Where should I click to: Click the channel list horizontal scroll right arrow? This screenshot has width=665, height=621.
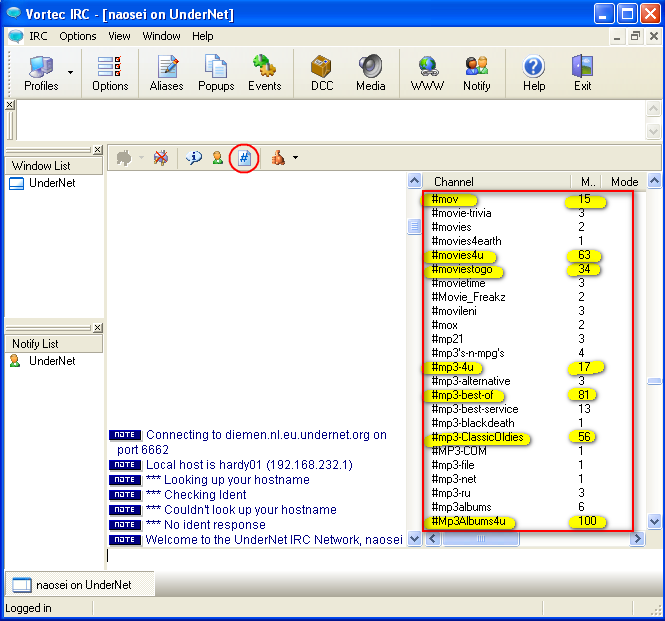coord(637,539)
